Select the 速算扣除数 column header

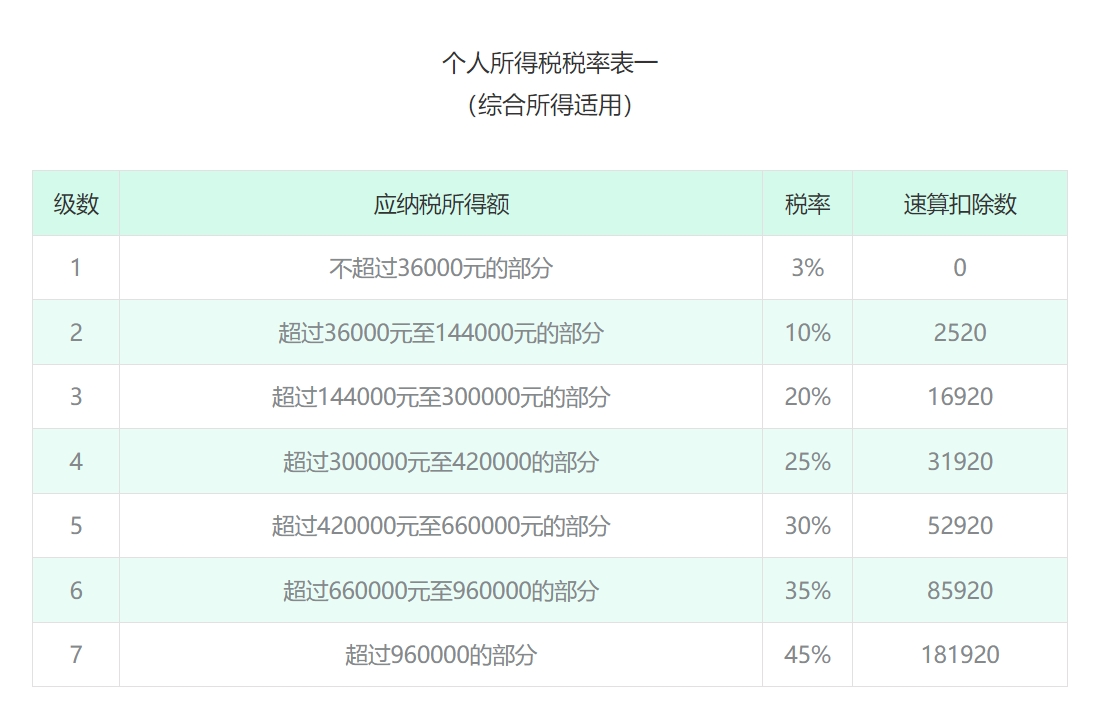tap(960, 203)
